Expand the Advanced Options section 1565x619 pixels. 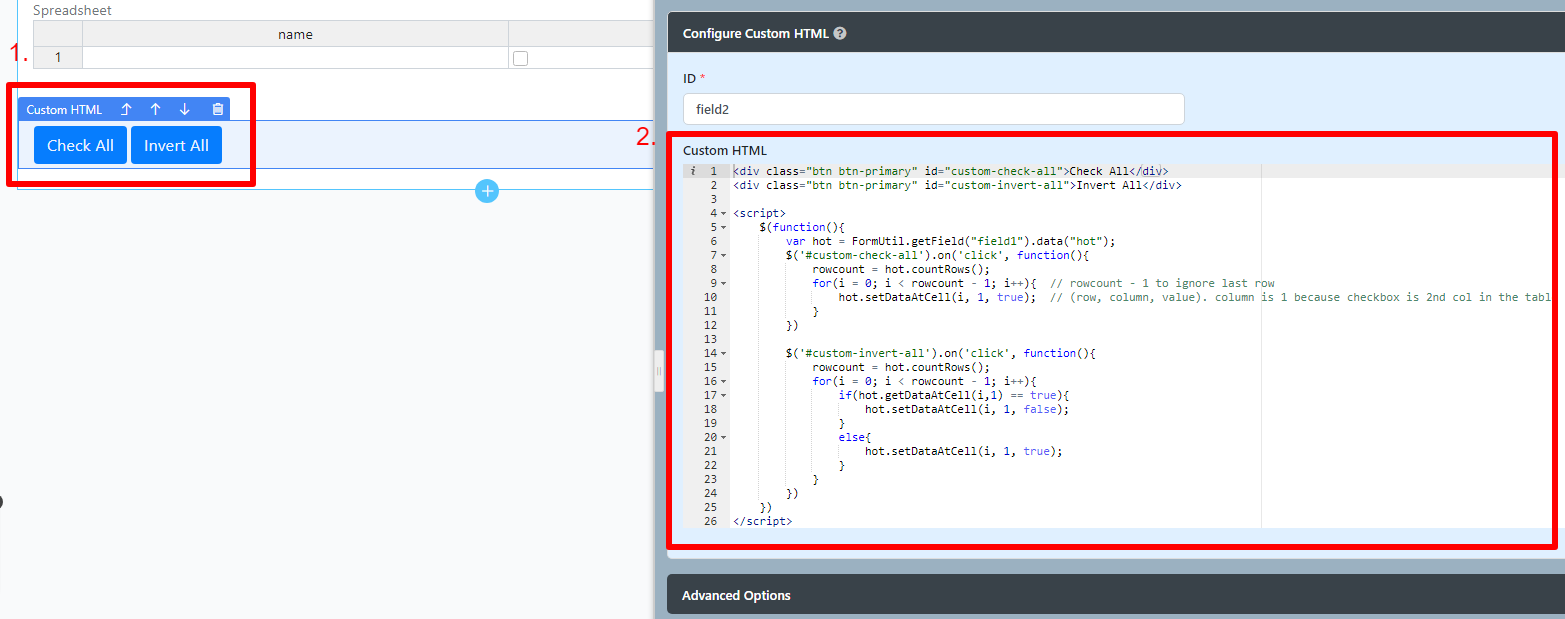pyautogui.click(x=1115, y=595)
